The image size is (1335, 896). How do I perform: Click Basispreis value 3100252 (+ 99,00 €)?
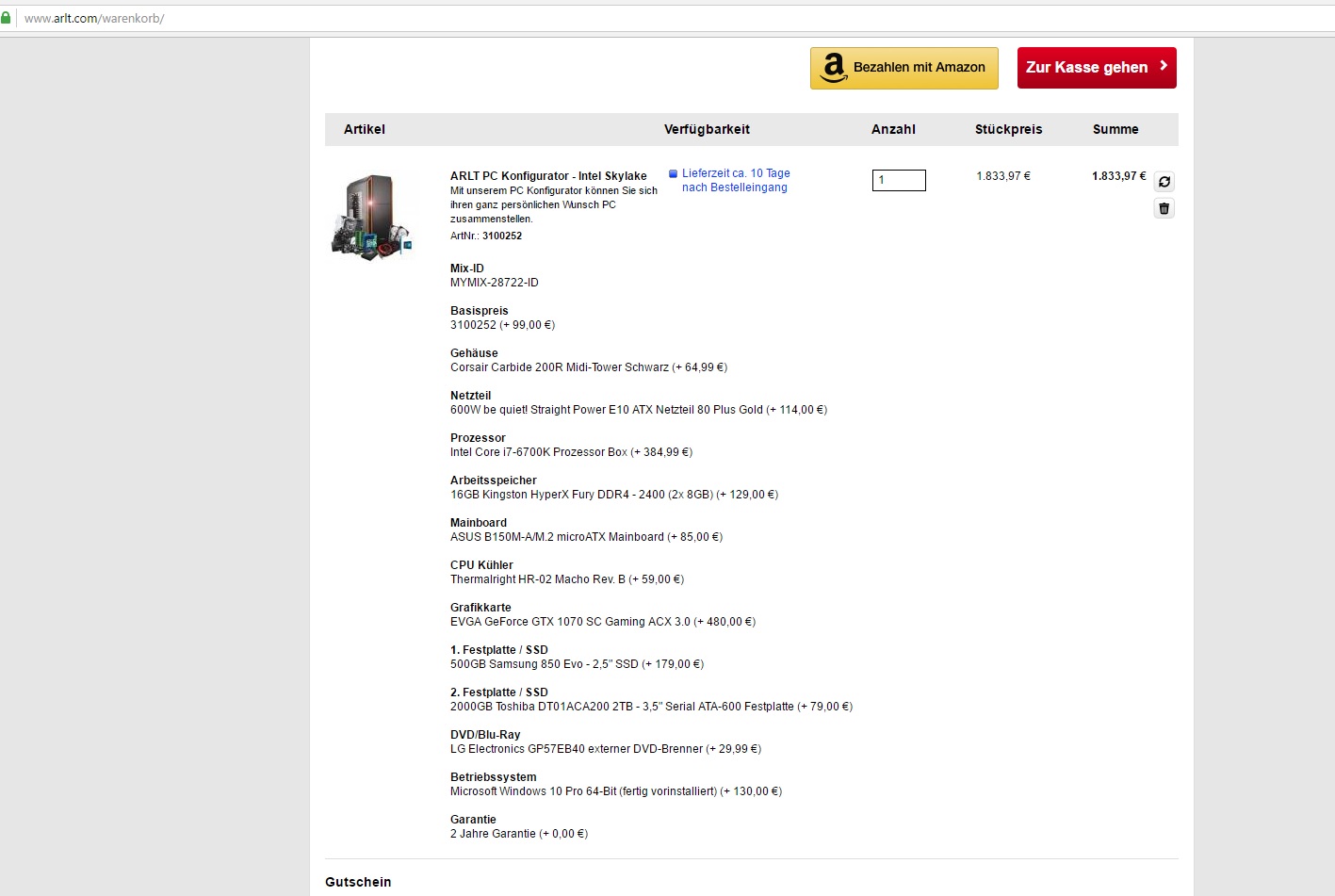502,325
